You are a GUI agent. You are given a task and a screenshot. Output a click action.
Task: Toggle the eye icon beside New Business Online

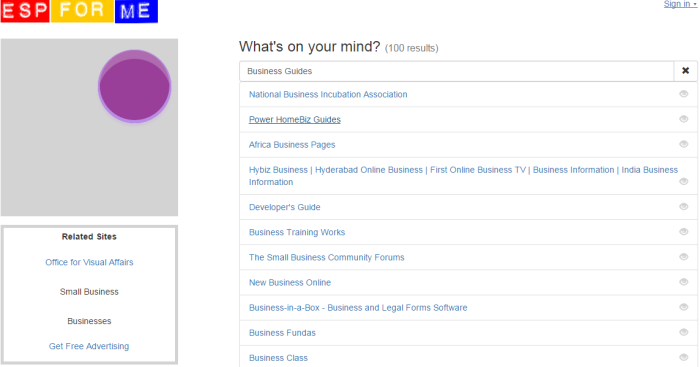[x=683, y=282]
